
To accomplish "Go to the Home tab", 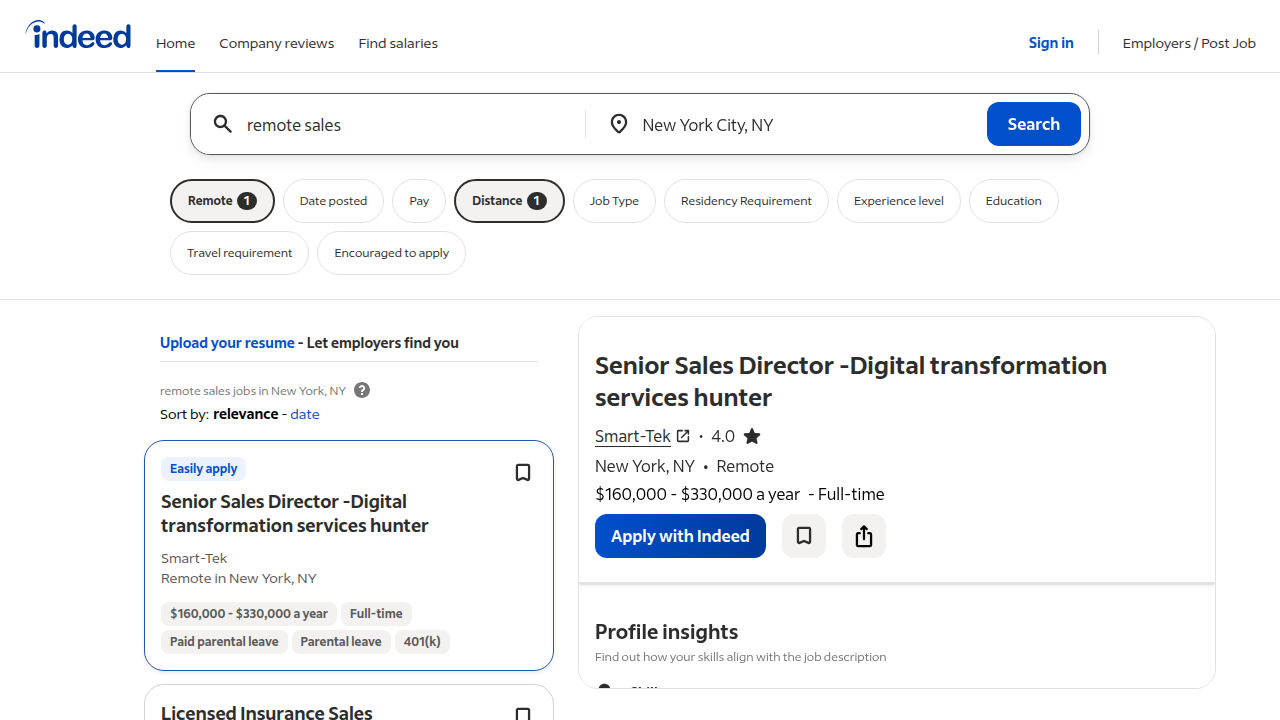I will (x=175, y=43).
